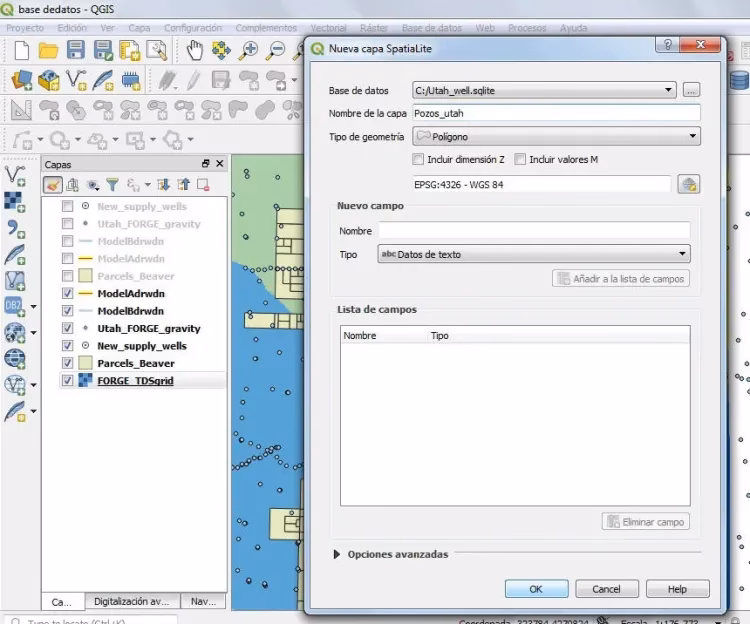Image resolution: width=750 pixels, height=624 pixels.
Task: Select the FORGE_TDSgrid layer name
Action: 135,381
